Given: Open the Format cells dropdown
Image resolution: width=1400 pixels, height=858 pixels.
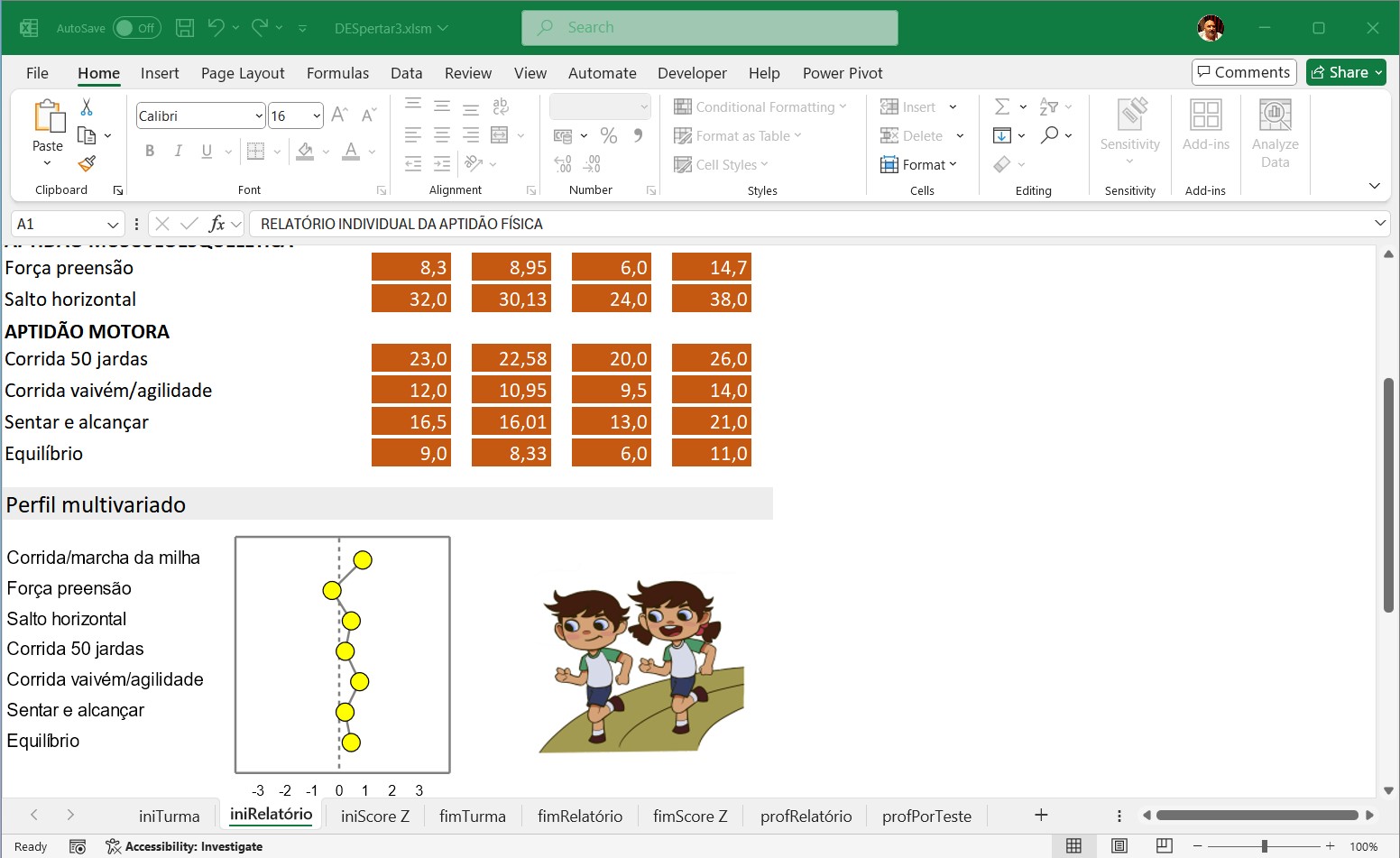Looking at the screenshot, I should click(x=918, y=164).
